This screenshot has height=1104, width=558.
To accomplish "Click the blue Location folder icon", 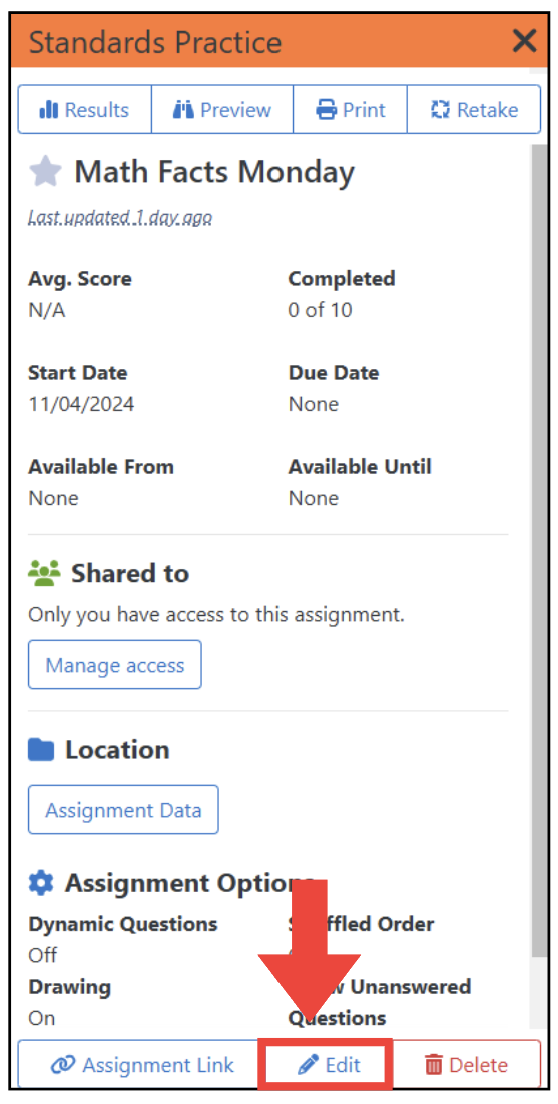I will coord(41,751).
